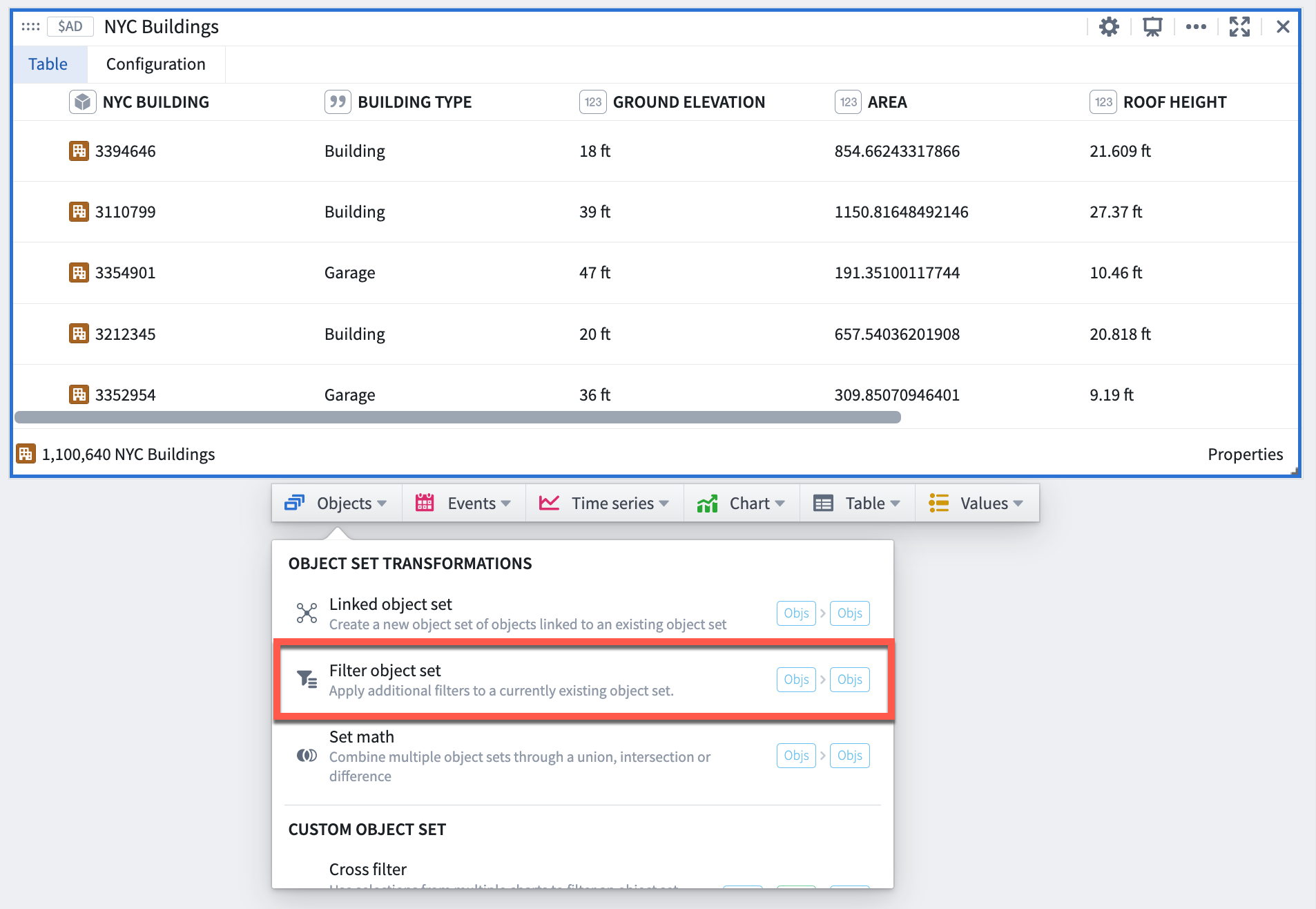1316x909 pixels.
Task: Open the Events dropdown
Action: [463, 503]
